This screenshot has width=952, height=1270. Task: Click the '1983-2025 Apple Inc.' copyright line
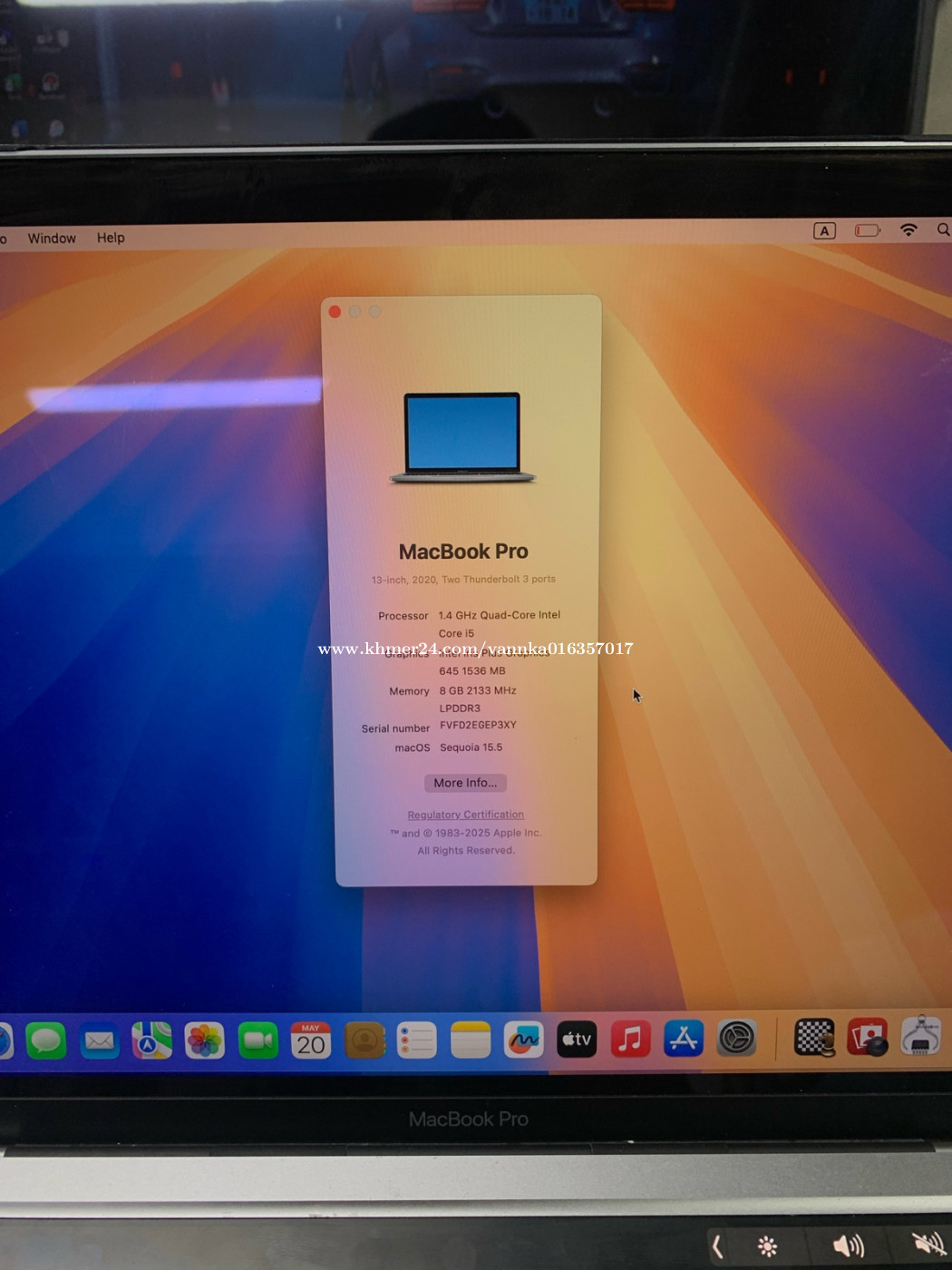coord(466,833)
